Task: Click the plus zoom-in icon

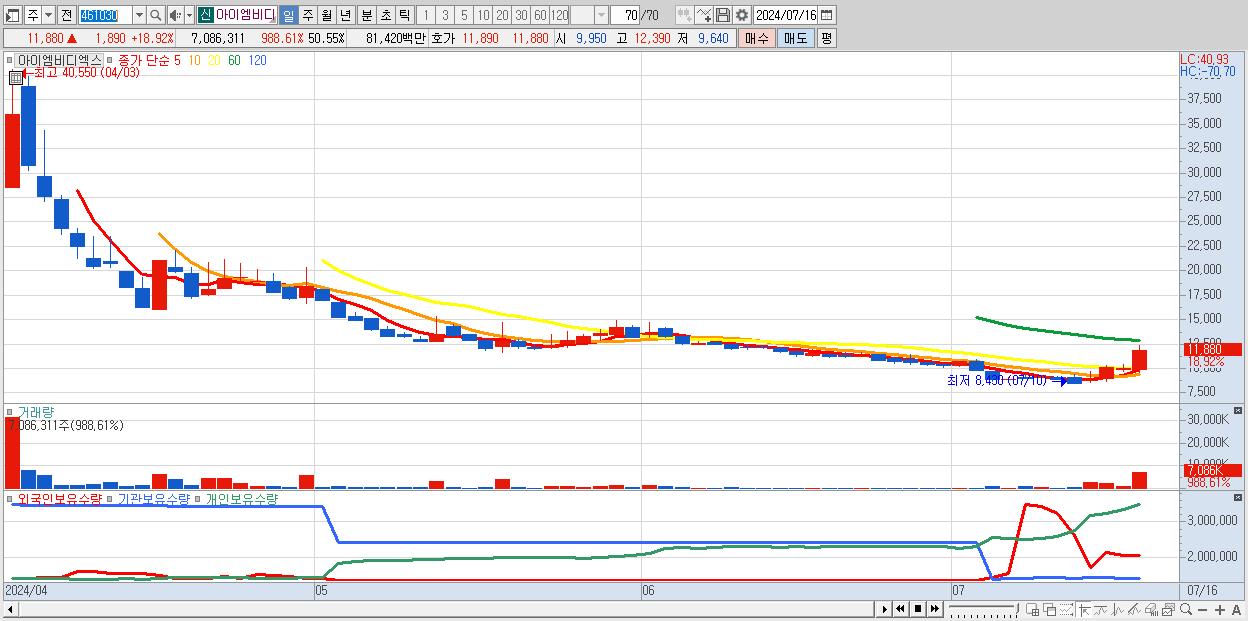Action: coord(1220,610)
